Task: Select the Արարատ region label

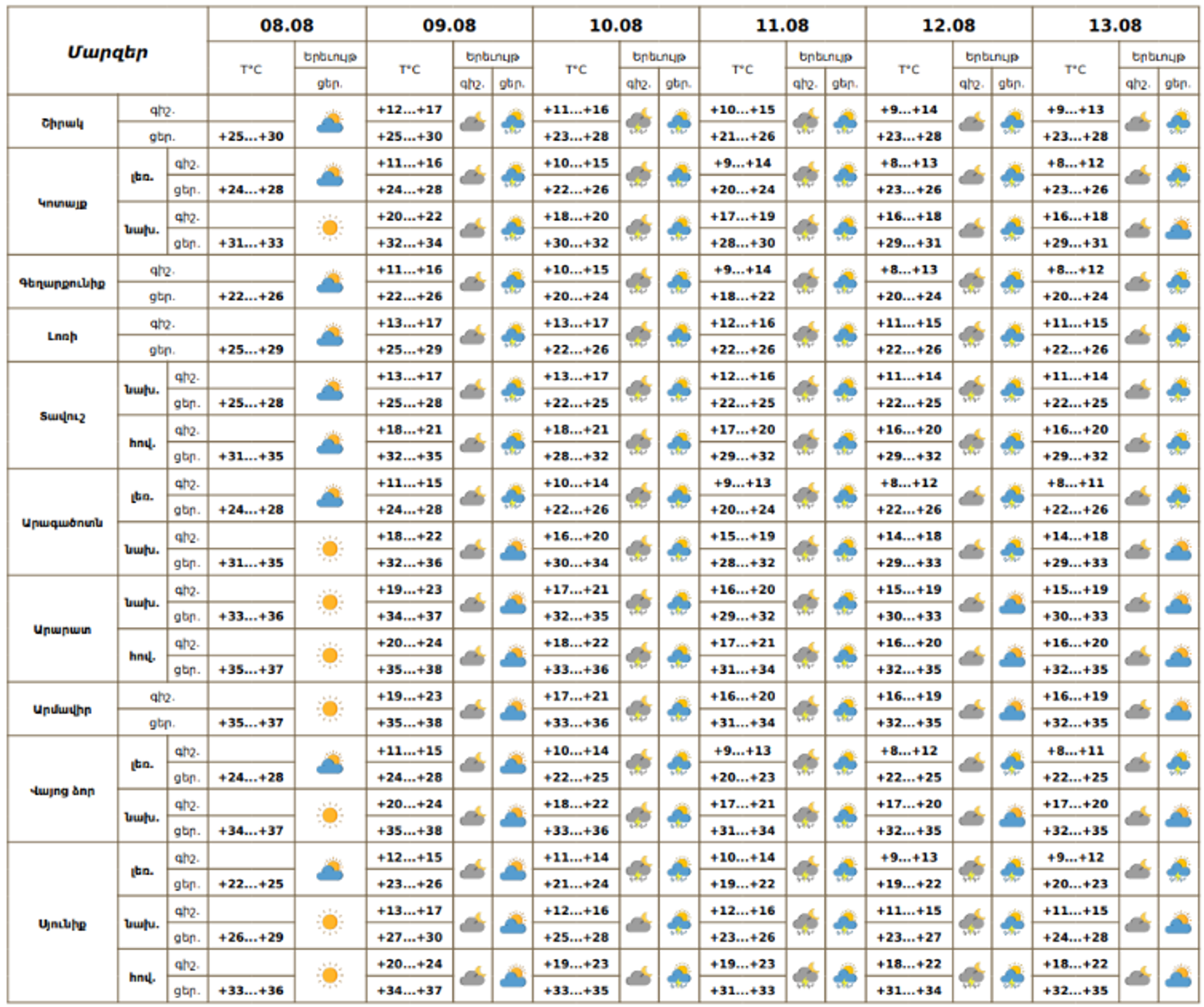Action: [x=62, y=630]
